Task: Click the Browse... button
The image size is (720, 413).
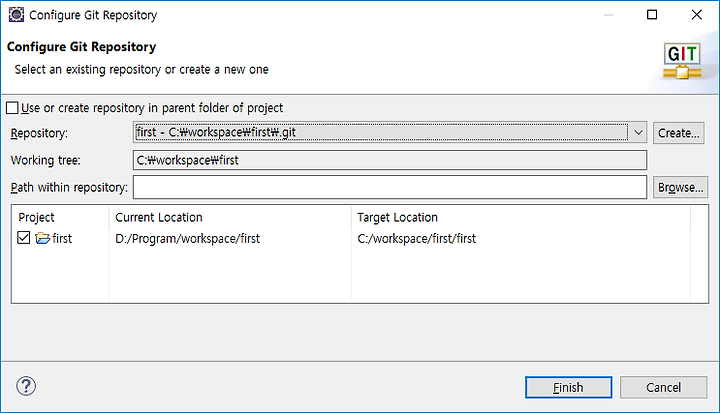Action: coord(680,187)
